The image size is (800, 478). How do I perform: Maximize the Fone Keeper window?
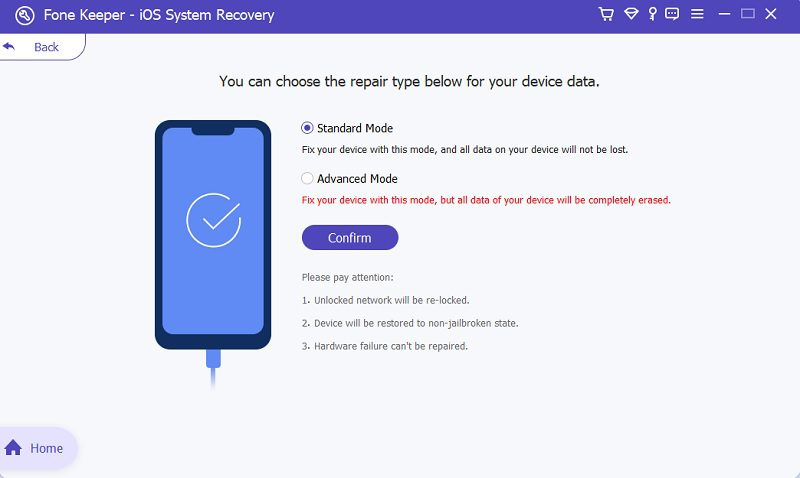[x=747, y=15]
